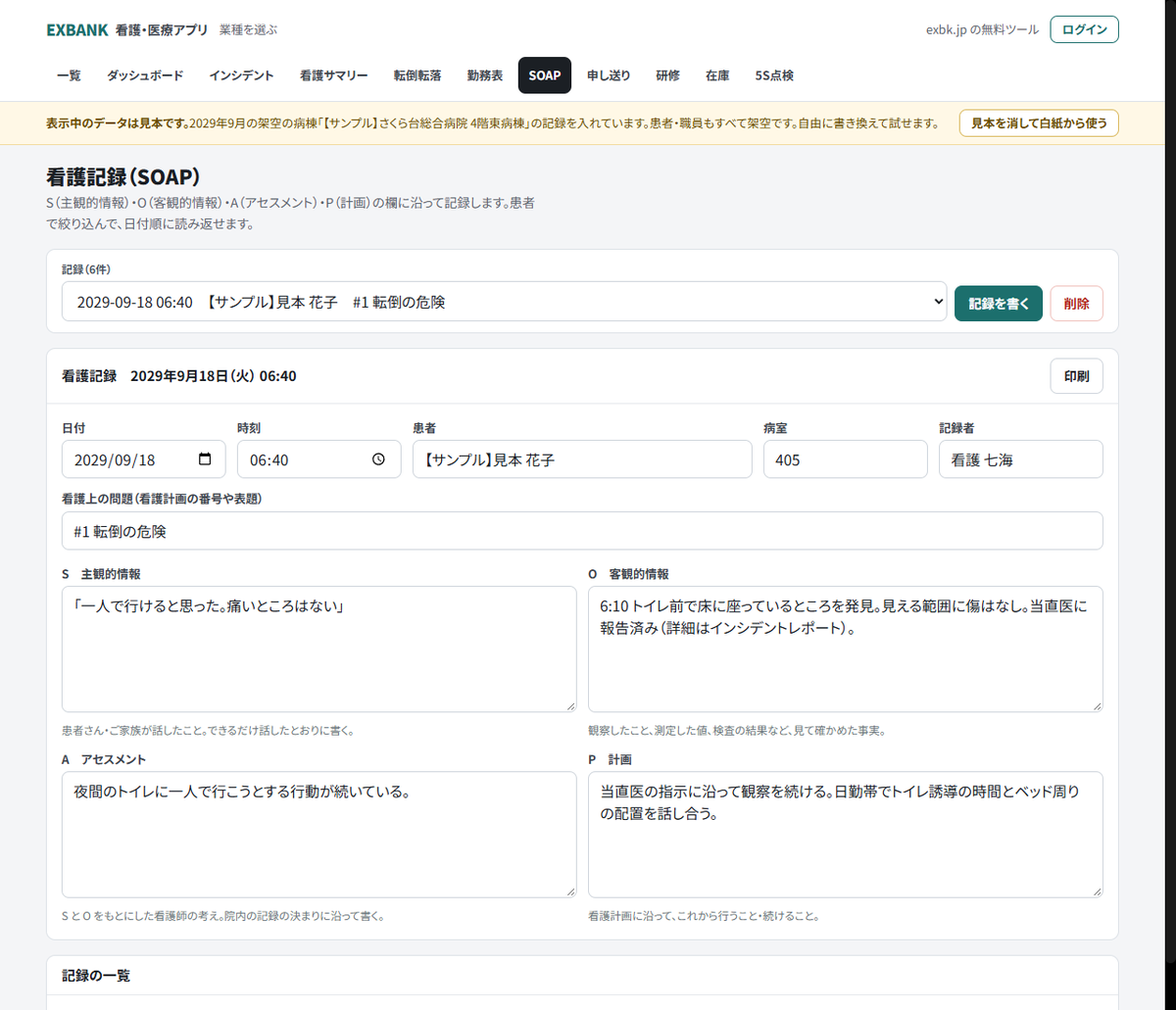Go to 在庫 tab
The height and width of the screenshot is (1010, 1176).
coord(717,75)
